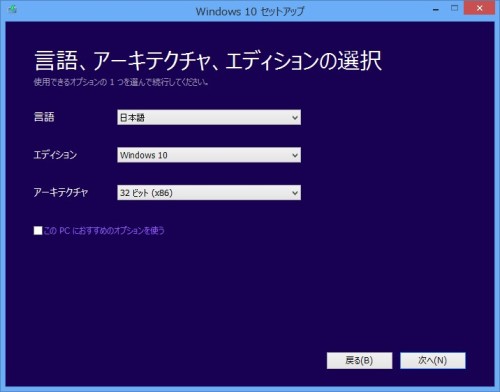500x392 pixels.
Task: Click the 使用できるオプションの 1 つを選んで instruction text
Action: pos(121,82)
